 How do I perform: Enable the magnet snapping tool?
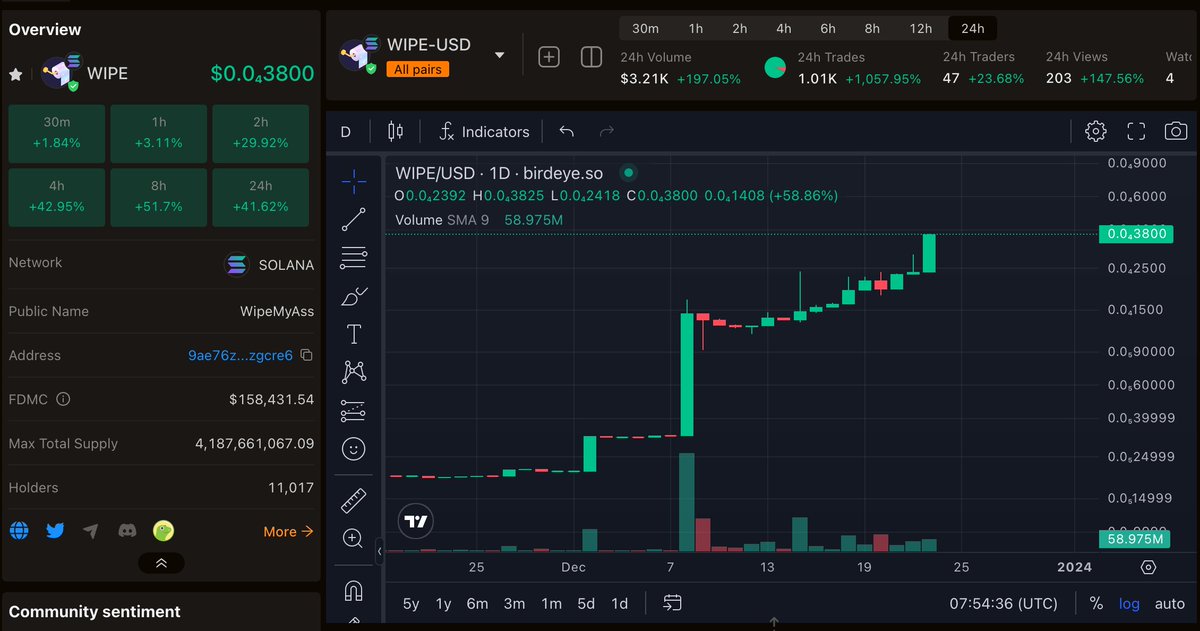click(353, 590)
